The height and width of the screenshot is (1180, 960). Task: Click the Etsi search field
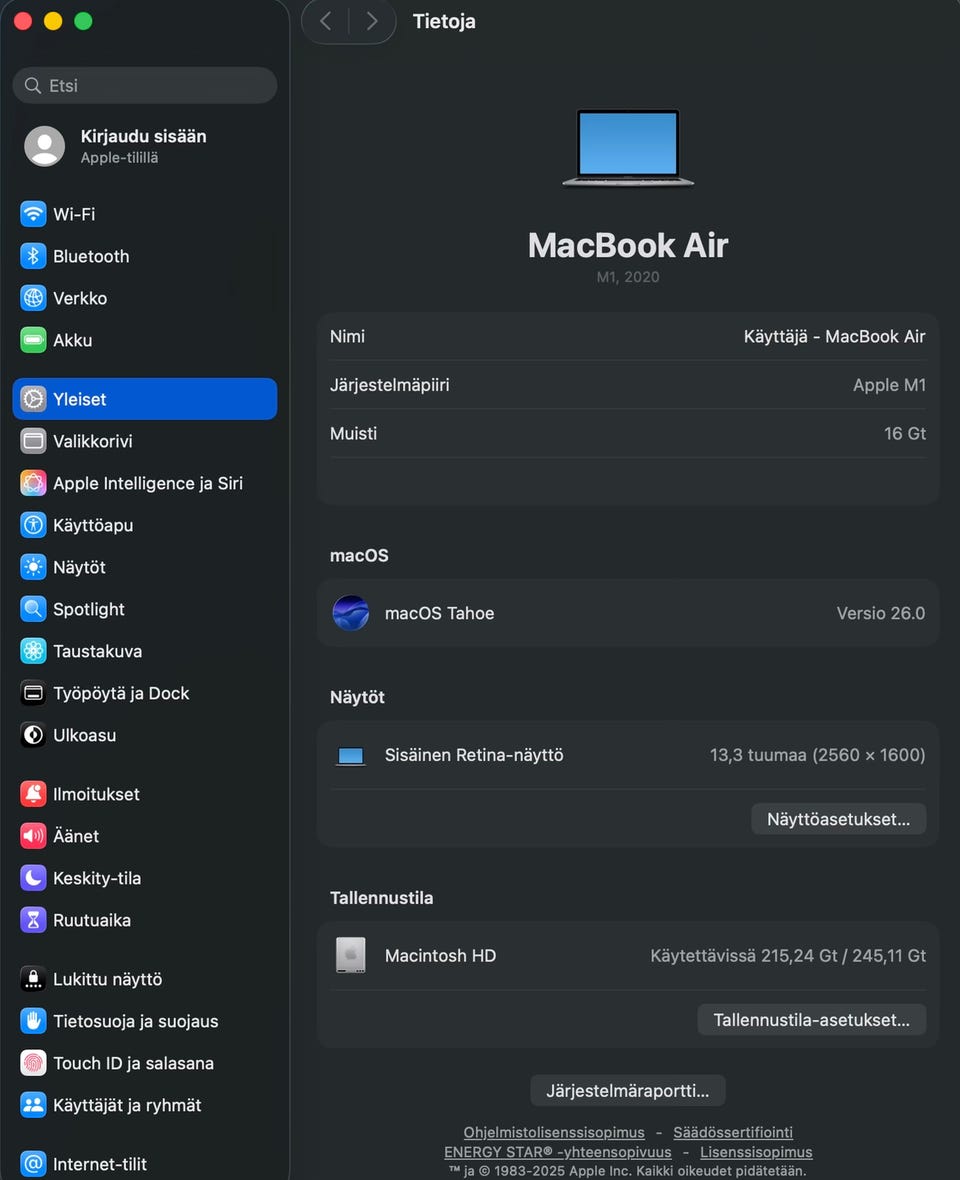coord(144,85)
